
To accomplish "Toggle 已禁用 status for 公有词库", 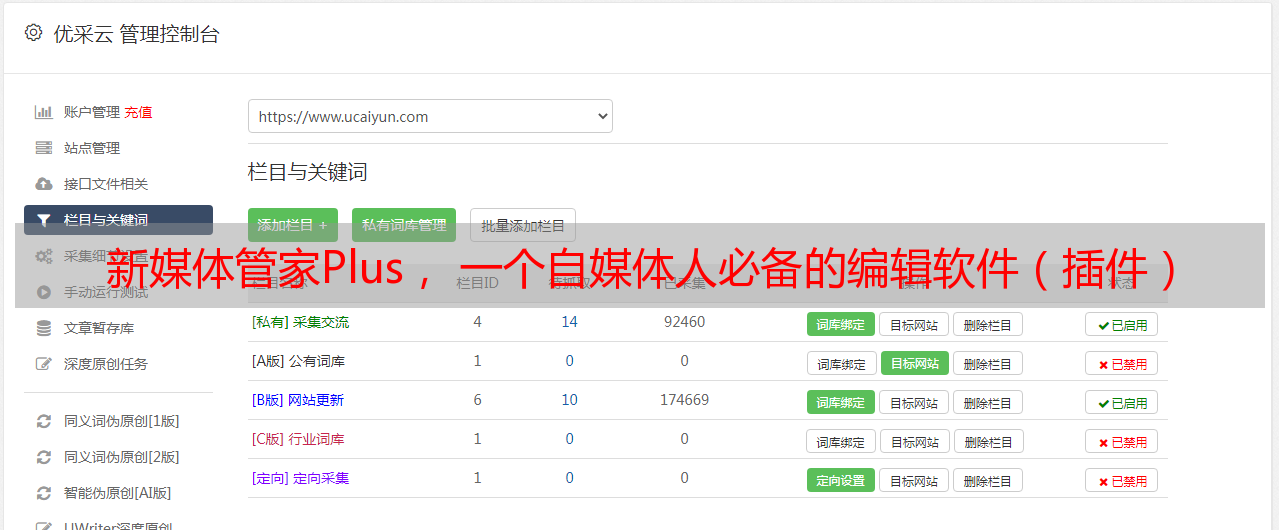I will (x=1122, y=363).
